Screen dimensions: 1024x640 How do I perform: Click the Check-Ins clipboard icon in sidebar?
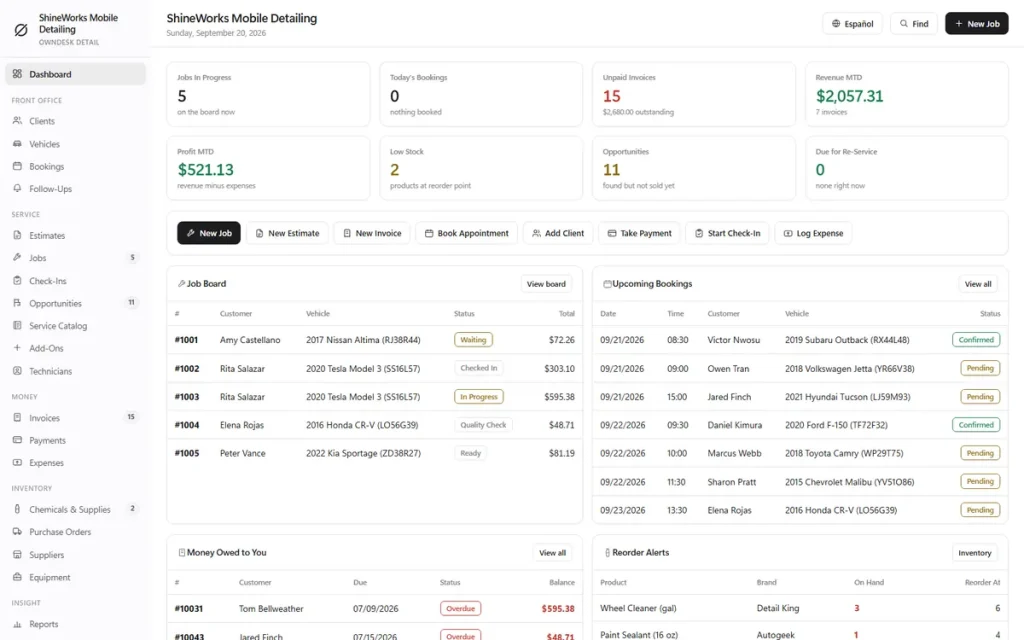click(18, 280)
